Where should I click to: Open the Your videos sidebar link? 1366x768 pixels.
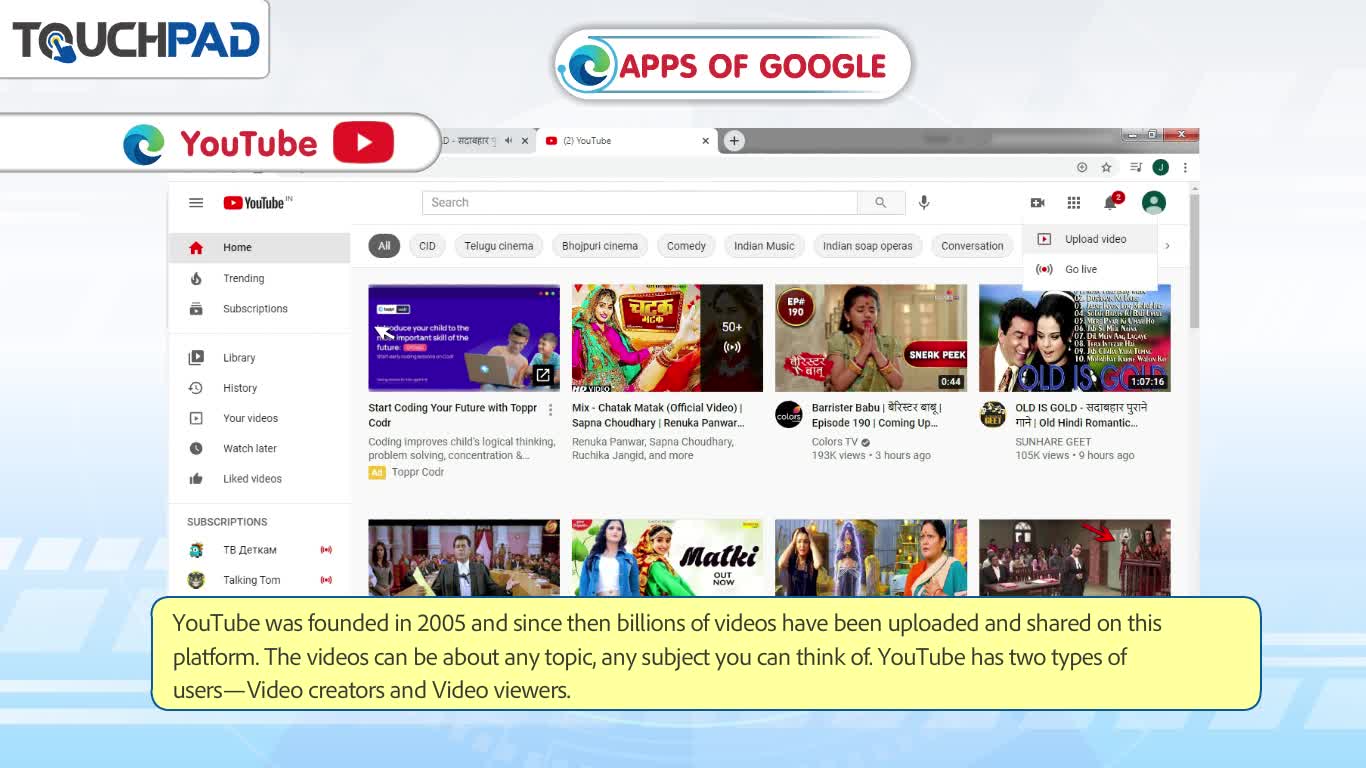click(259, 419)
